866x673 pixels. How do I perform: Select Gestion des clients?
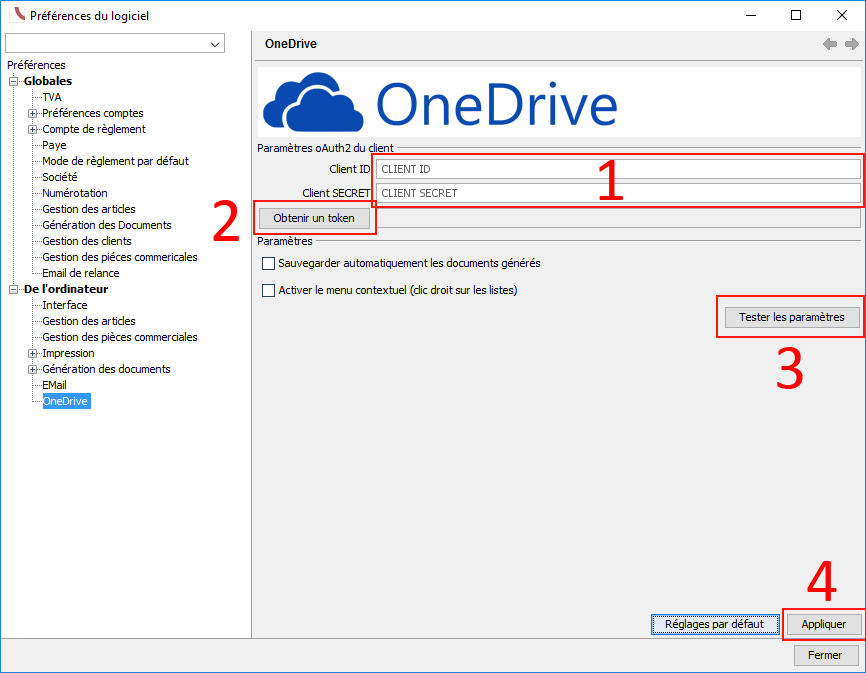[x=87, y=241]
